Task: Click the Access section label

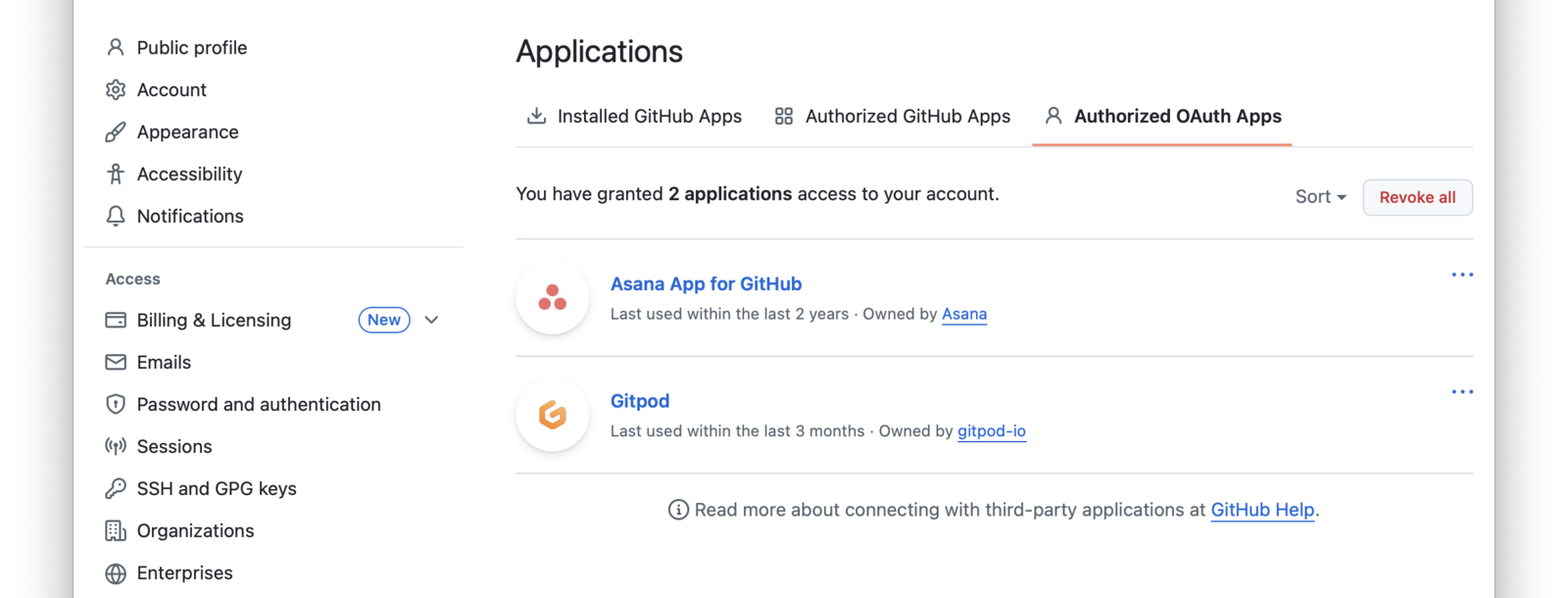Action: (133, 279)
